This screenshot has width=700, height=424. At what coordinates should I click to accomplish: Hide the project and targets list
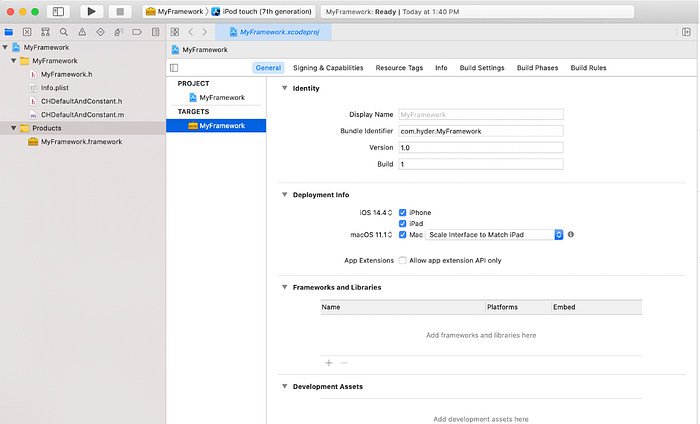(174, 68)
